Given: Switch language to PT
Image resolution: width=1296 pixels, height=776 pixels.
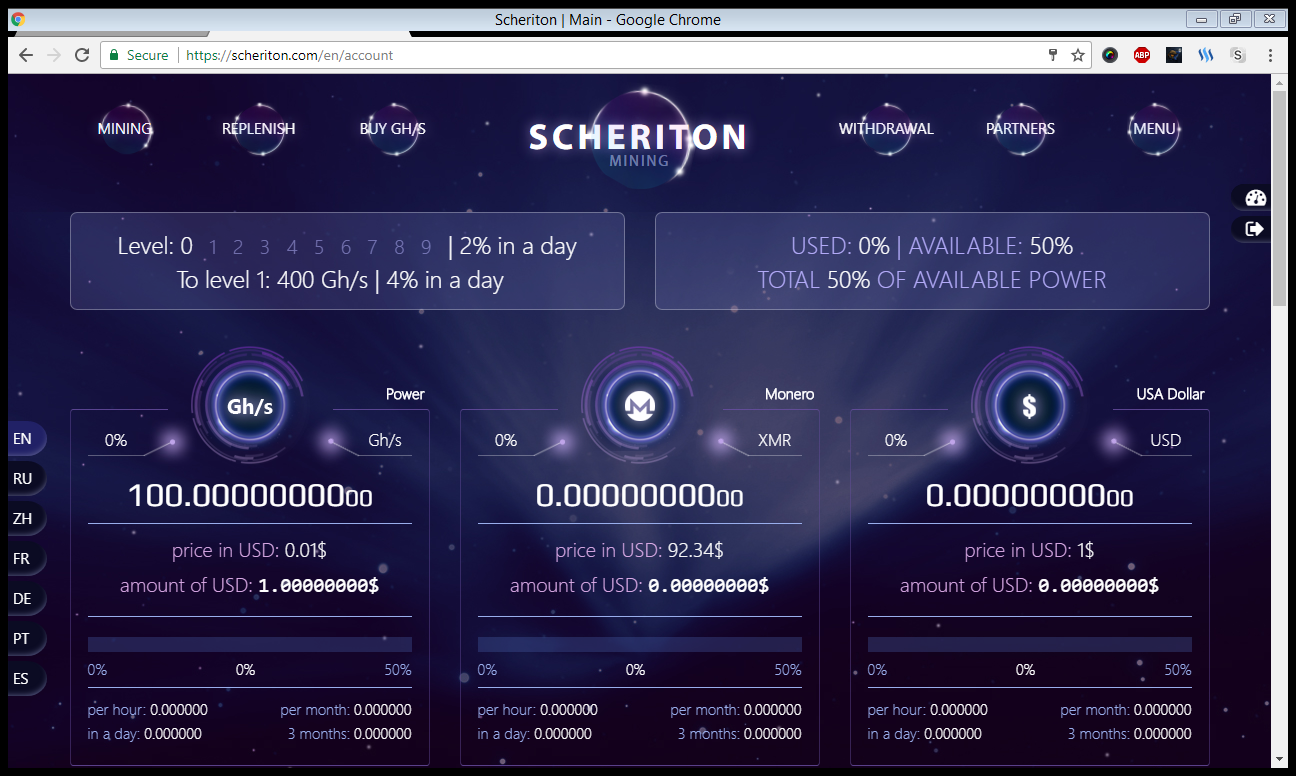Looking at the screenshot, I should click(x=24, y=638).
